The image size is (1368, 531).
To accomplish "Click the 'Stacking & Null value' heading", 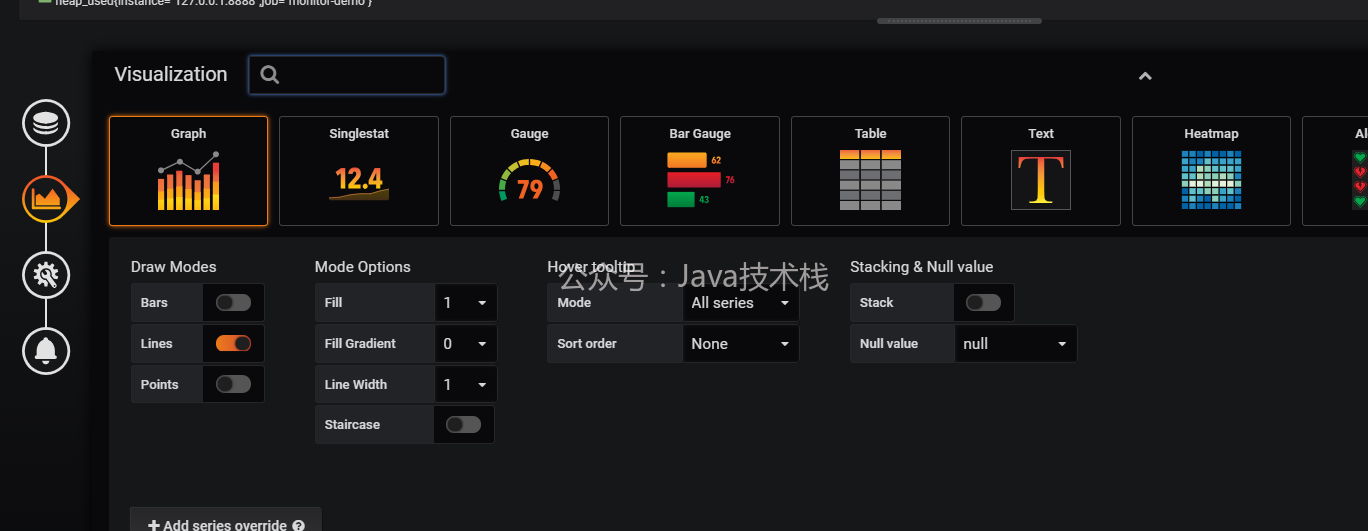I will [921, 267].
